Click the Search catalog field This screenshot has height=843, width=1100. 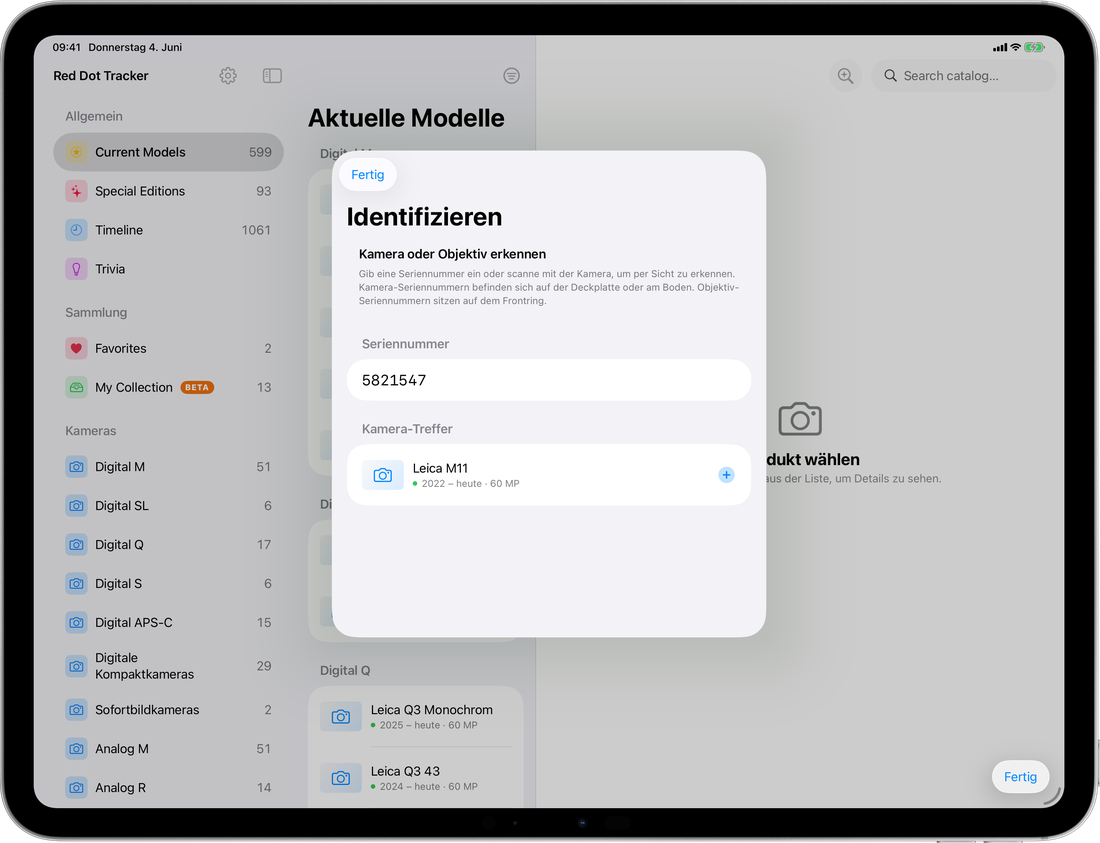(963, 76)
